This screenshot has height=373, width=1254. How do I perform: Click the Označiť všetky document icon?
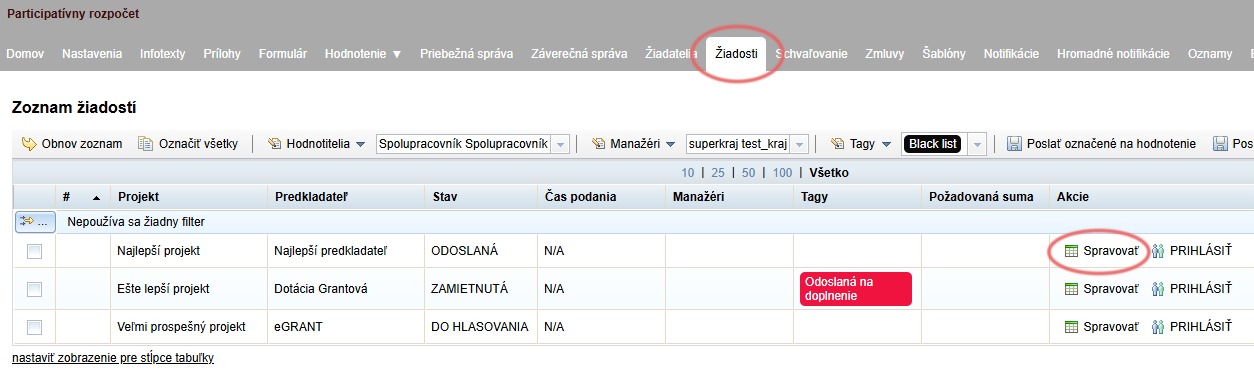click(x=146, y=144)
